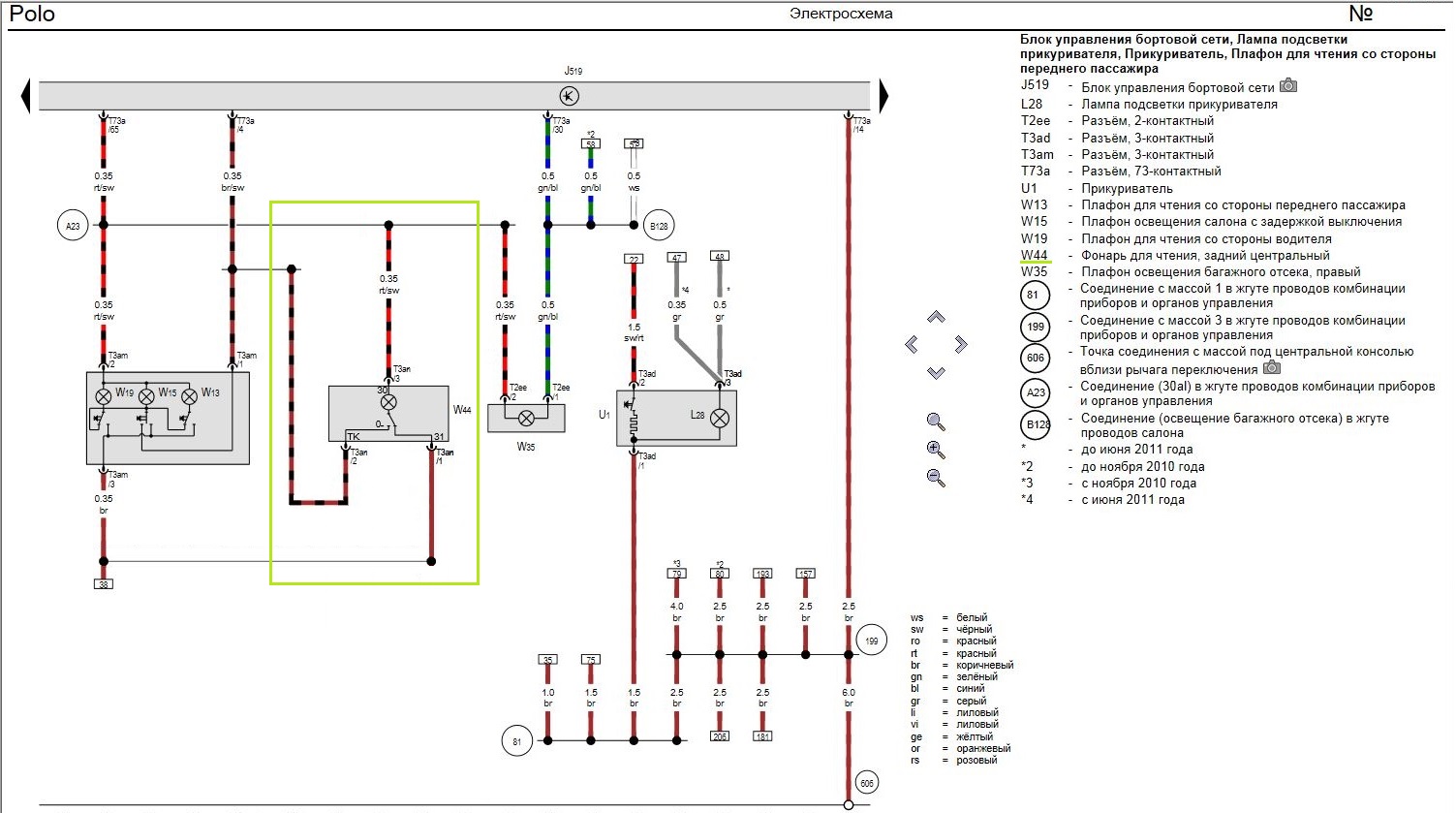The height and width of the screenshot is (813, 1456).
Task: Click the ground node 81 circle in the diagram
Action: [x=516, y=741]
